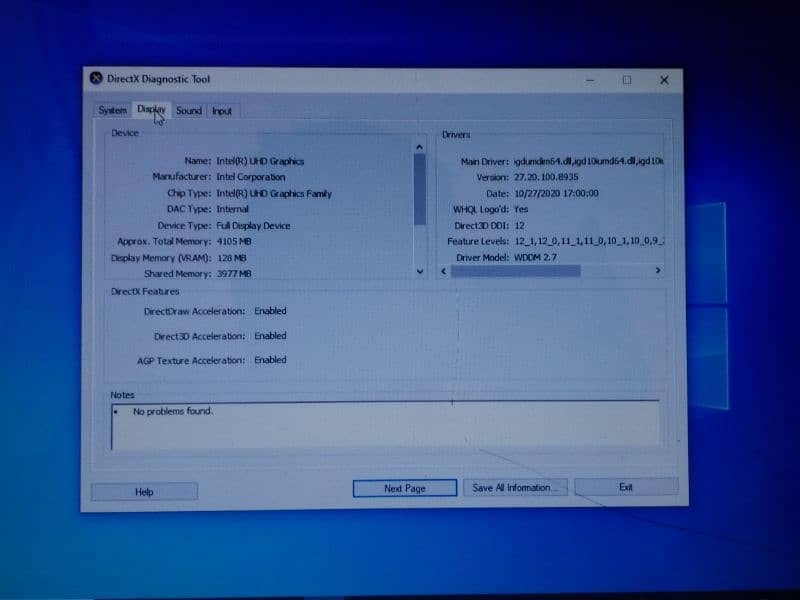This screenshot has height=600, width=800.
Task: Maximize the DirectX Diagnostic Tool window
Action: point(627,80)
